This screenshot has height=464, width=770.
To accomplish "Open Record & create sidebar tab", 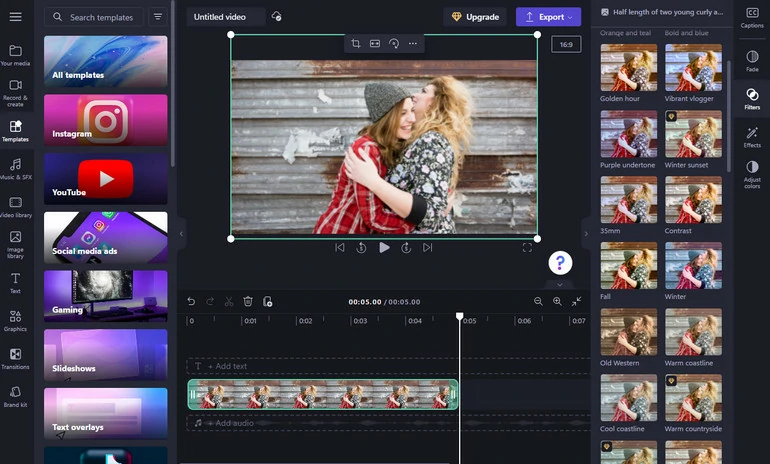I will 15,93.
